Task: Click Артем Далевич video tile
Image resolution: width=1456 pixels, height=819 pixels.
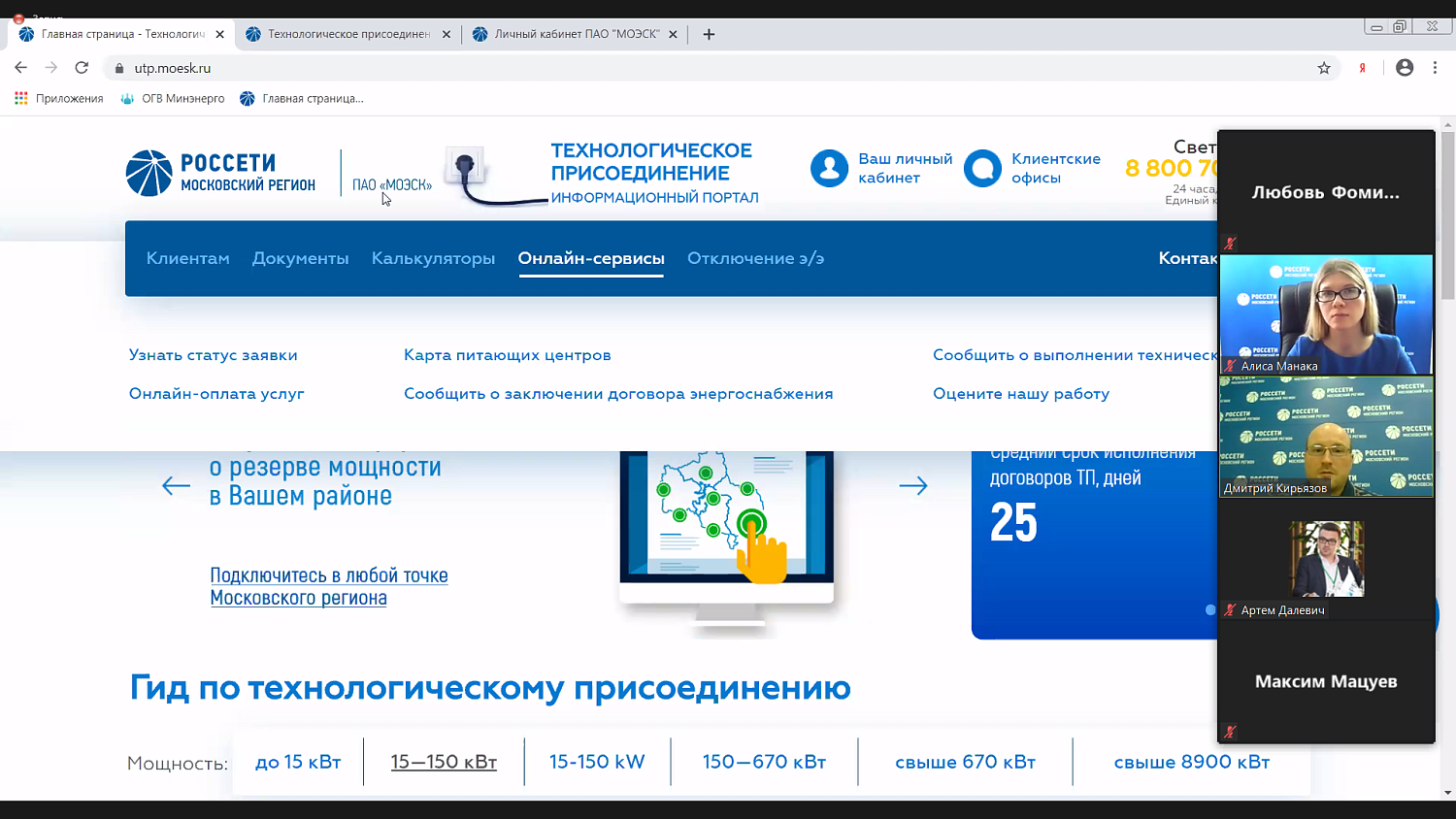Action: (x=1326, y=559)
